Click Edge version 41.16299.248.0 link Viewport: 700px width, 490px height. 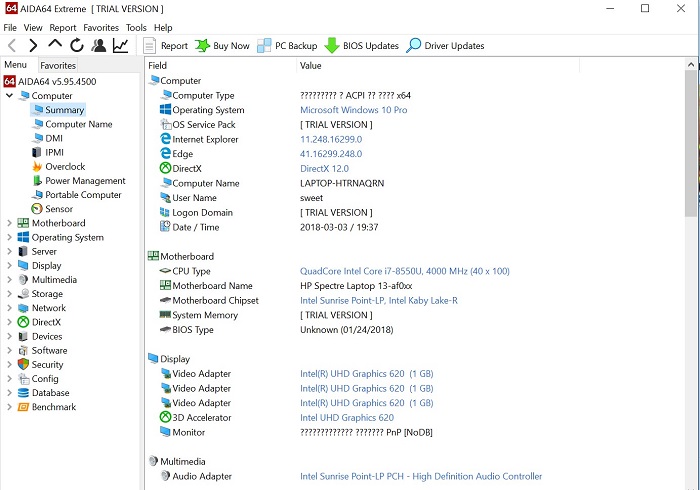(331, 154)
